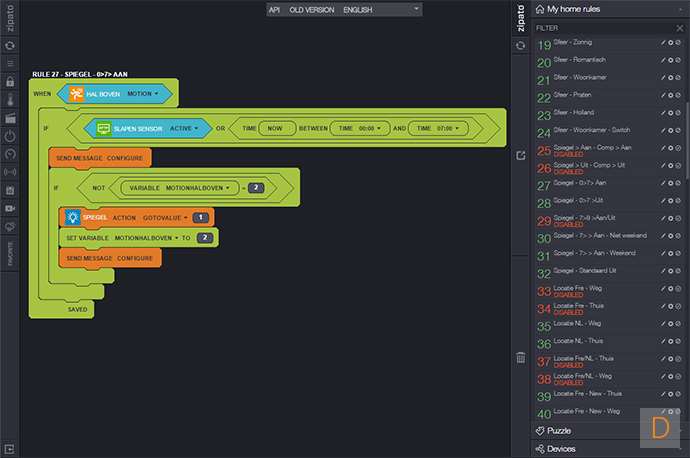The image size is (690, 458).
Task: Click the trash bin icon
Action: [x=520, y=357]
